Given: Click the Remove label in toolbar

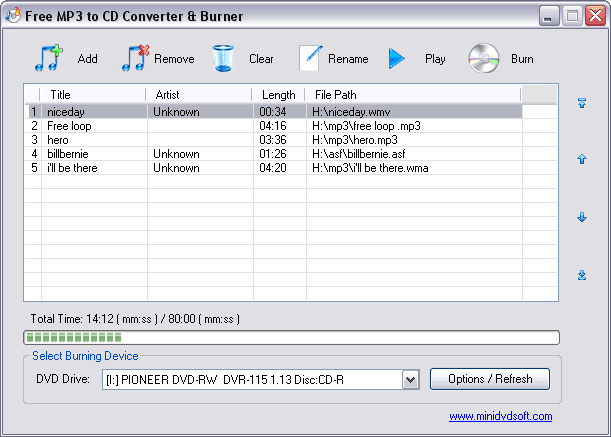Looking at the screenshot, I should click(174, 59).
